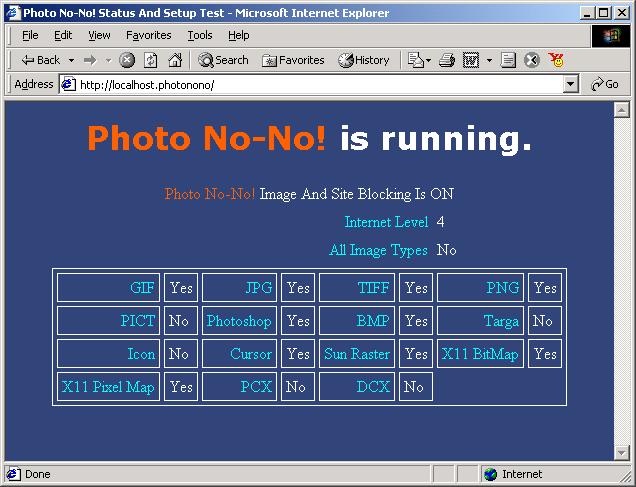Click the Done status text
Image resolution: width=636 pixels, height=487 pixels.
click(38, 474)
